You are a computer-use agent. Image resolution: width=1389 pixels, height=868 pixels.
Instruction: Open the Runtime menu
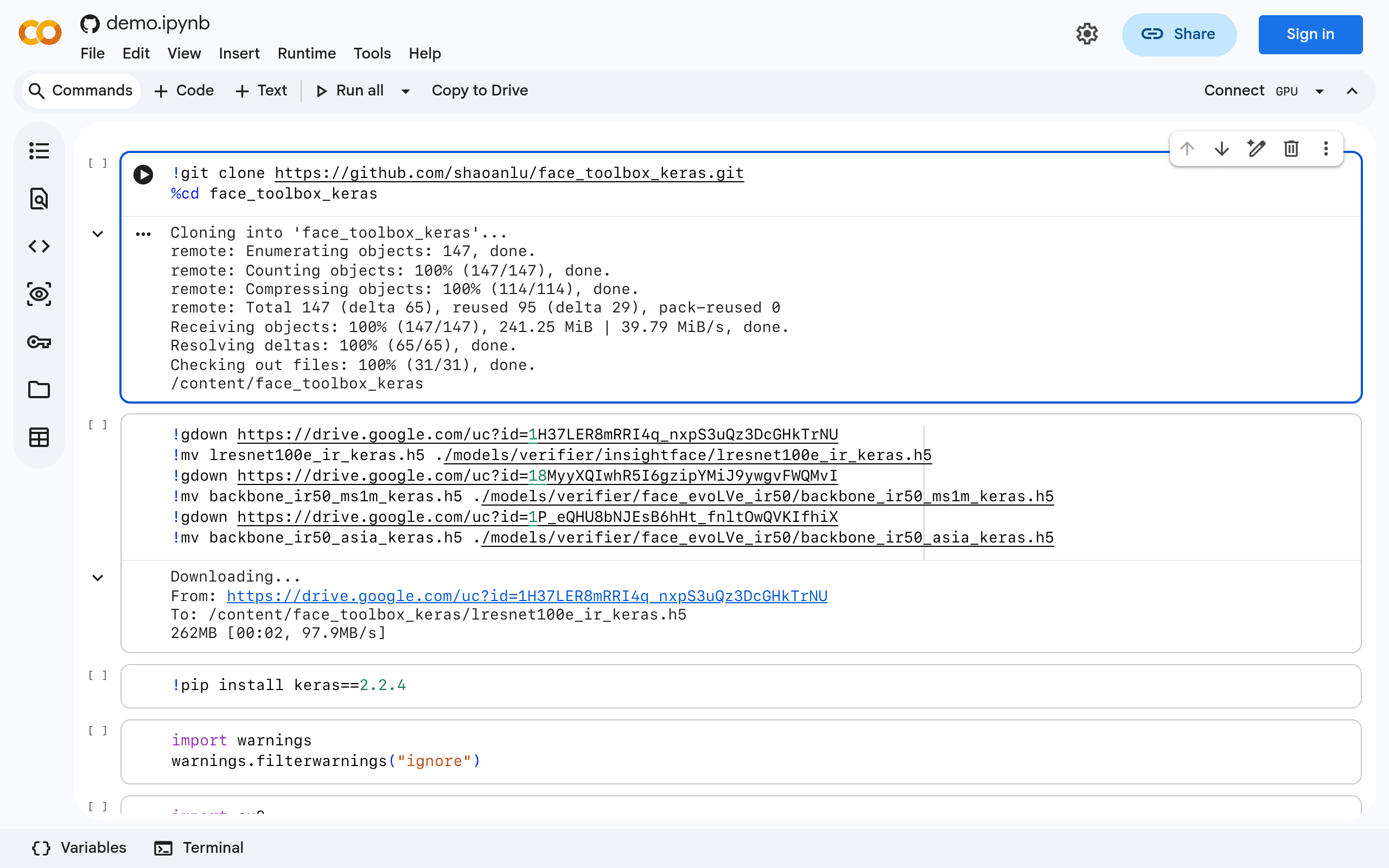point(307,53)
